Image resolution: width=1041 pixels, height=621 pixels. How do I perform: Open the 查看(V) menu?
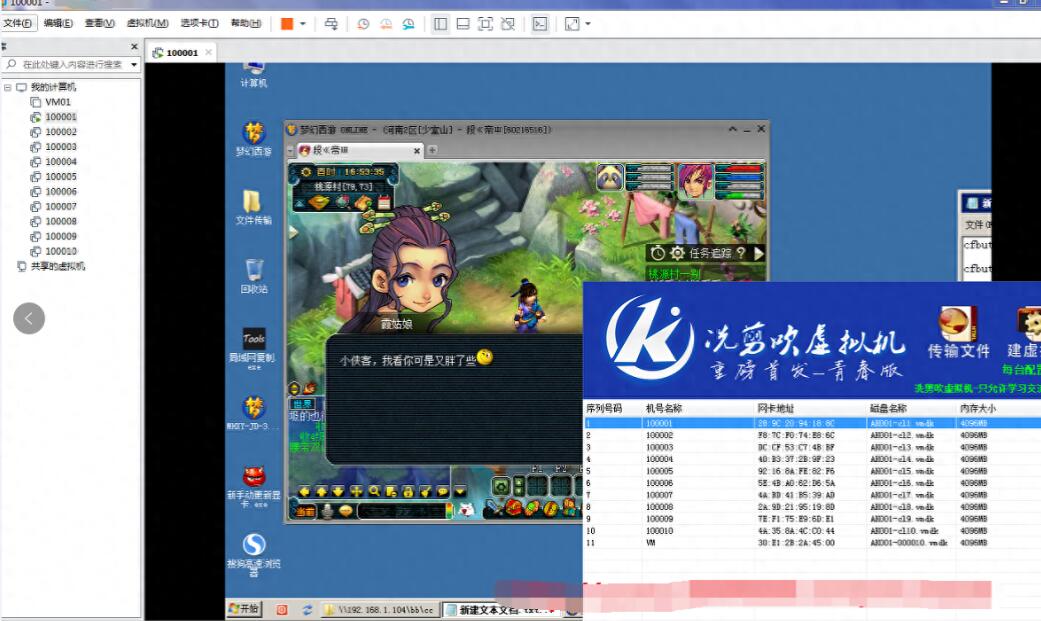[100, 23]
